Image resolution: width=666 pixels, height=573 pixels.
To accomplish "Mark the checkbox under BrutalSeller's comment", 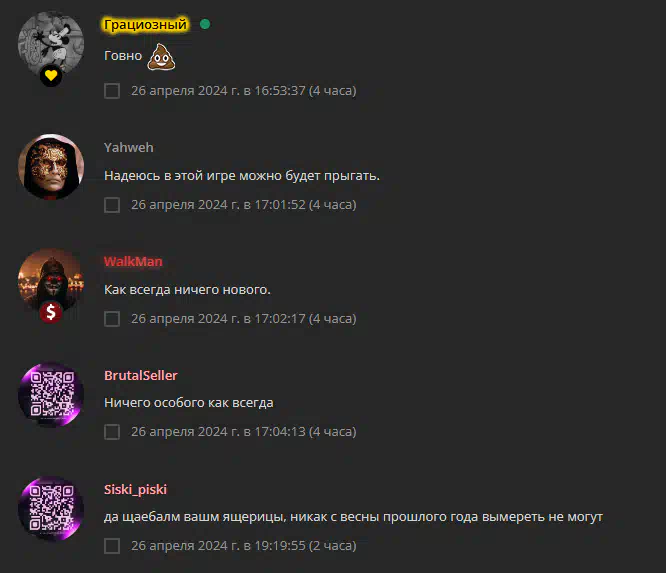I will pos(112,432).
